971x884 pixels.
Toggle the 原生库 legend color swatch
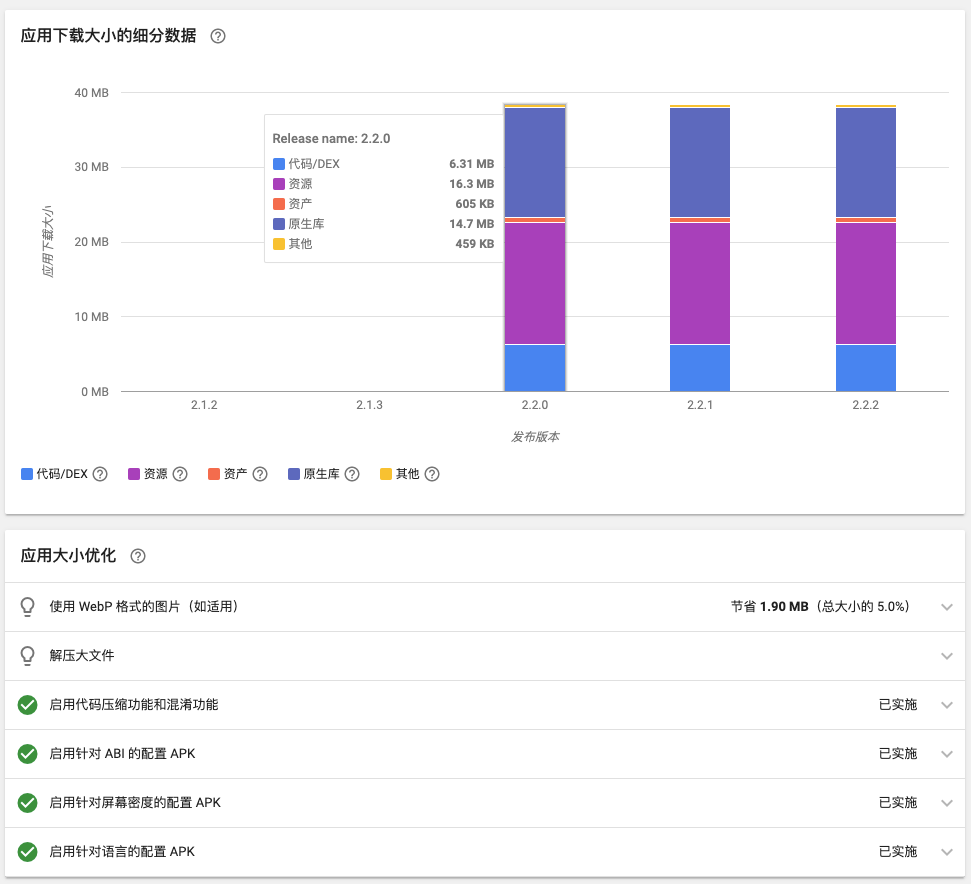[x=294, y=474]
